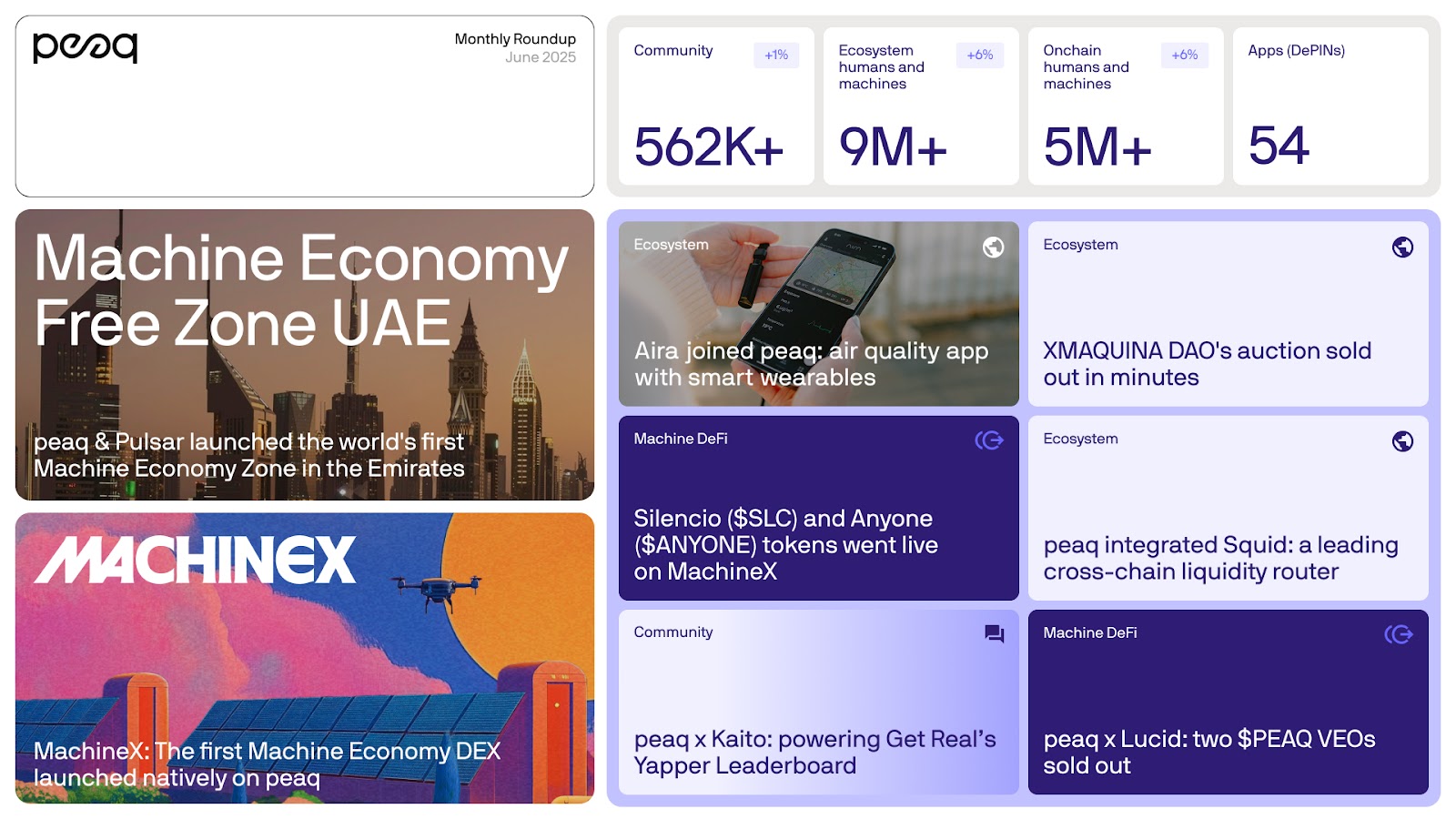Click the 562K+ community value
The image size is (1456, 819).
point(709,147)
